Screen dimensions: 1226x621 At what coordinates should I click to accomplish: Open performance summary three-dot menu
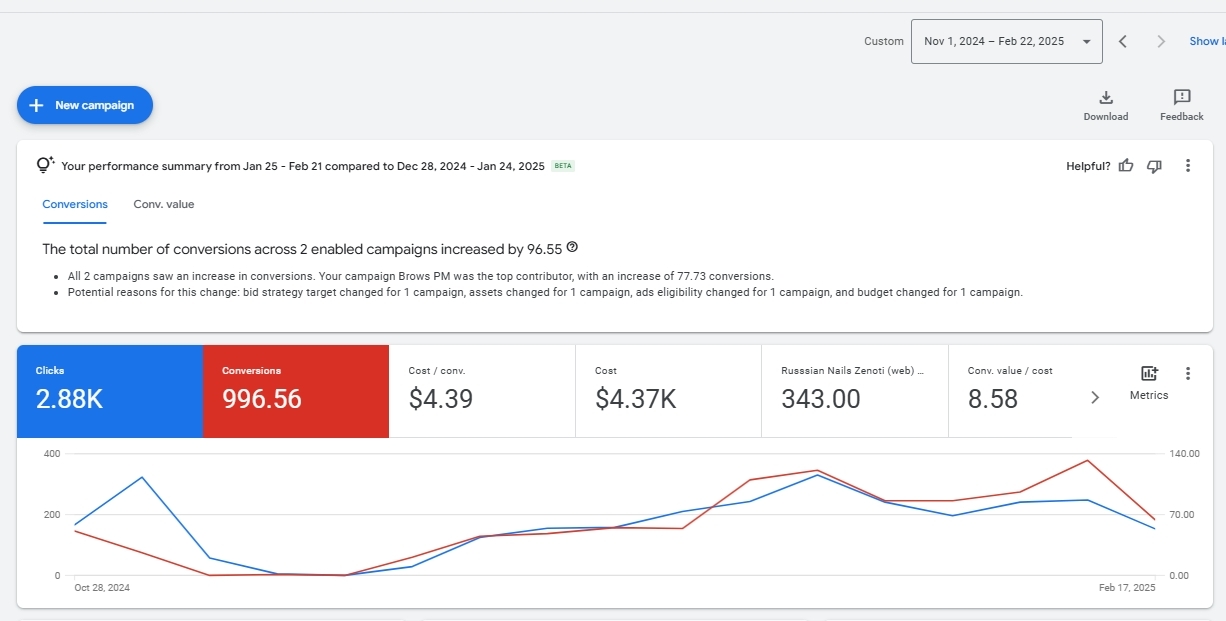(1188, 166)
